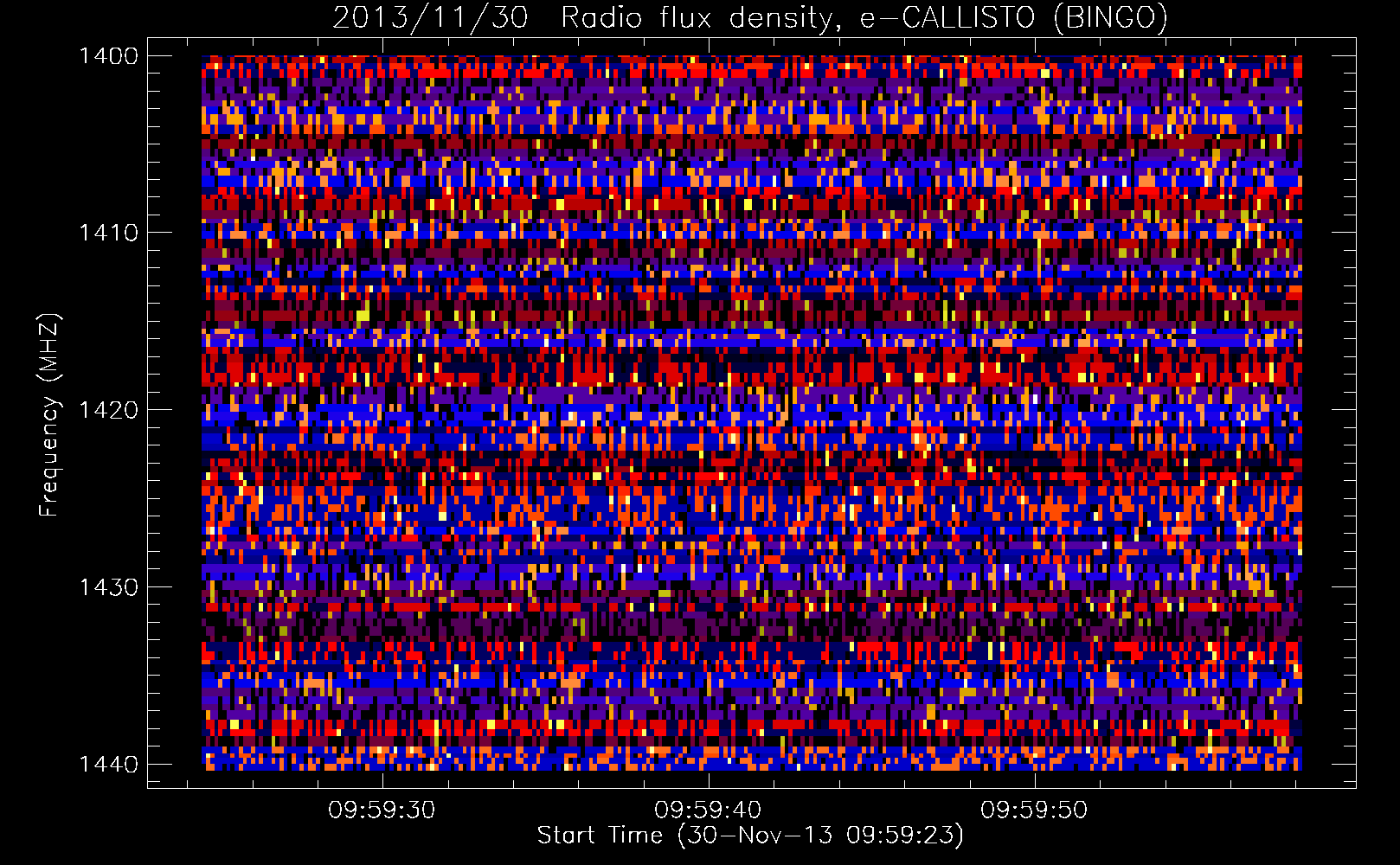The height and width of the screenshot is (865, 1400).
Task: Click the 09:59:30 time axis label
Action: pyautogui.click(x=382, y=811)
